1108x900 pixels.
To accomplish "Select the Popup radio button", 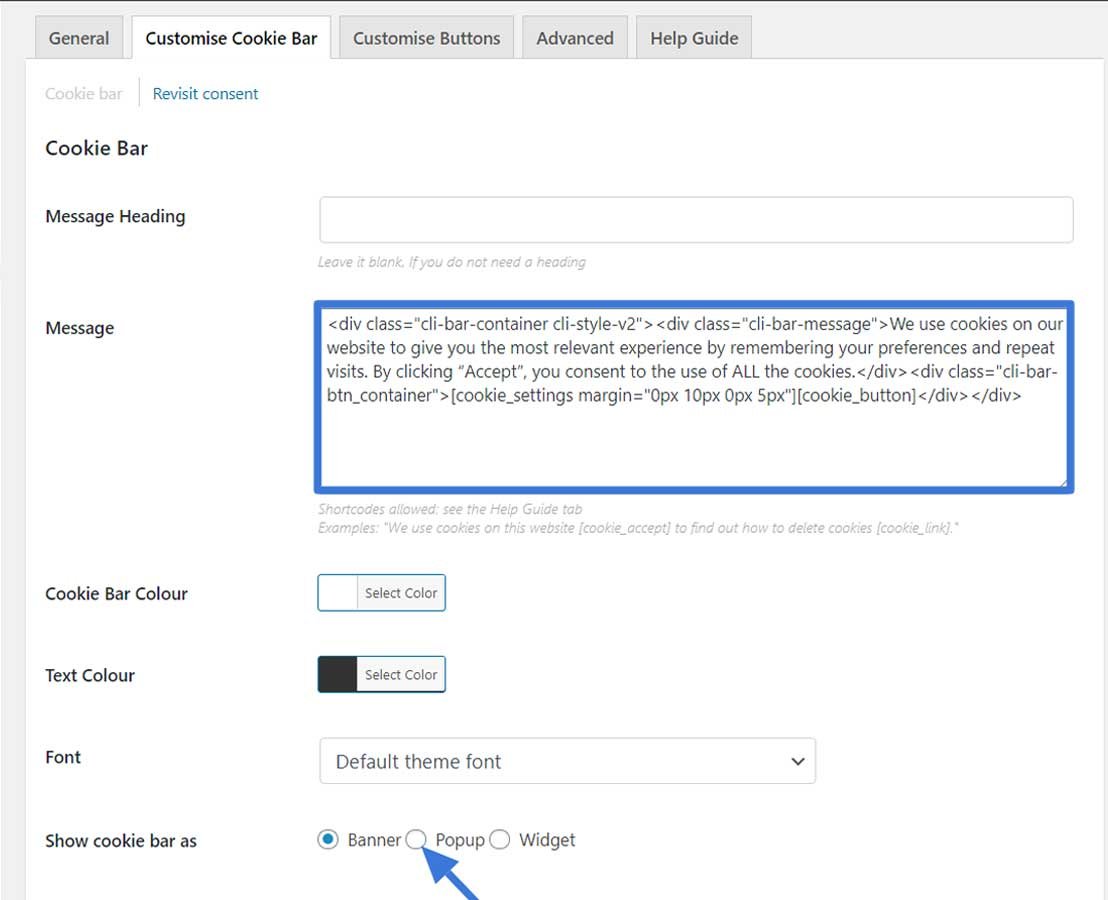I will (x=416, y=840).
